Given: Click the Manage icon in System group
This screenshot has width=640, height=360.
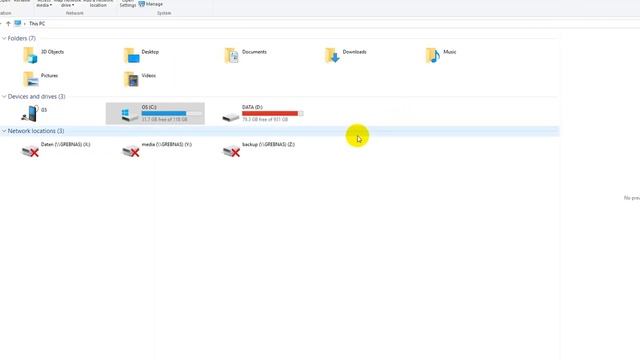Looking at the screenshot, I should click(142, 4).
